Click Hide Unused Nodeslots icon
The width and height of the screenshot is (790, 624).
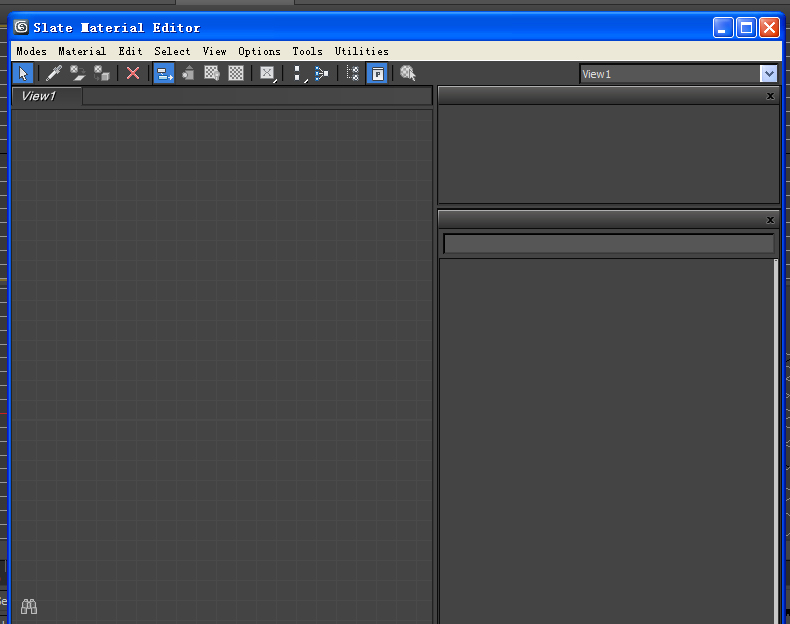(x=188, y=74)
